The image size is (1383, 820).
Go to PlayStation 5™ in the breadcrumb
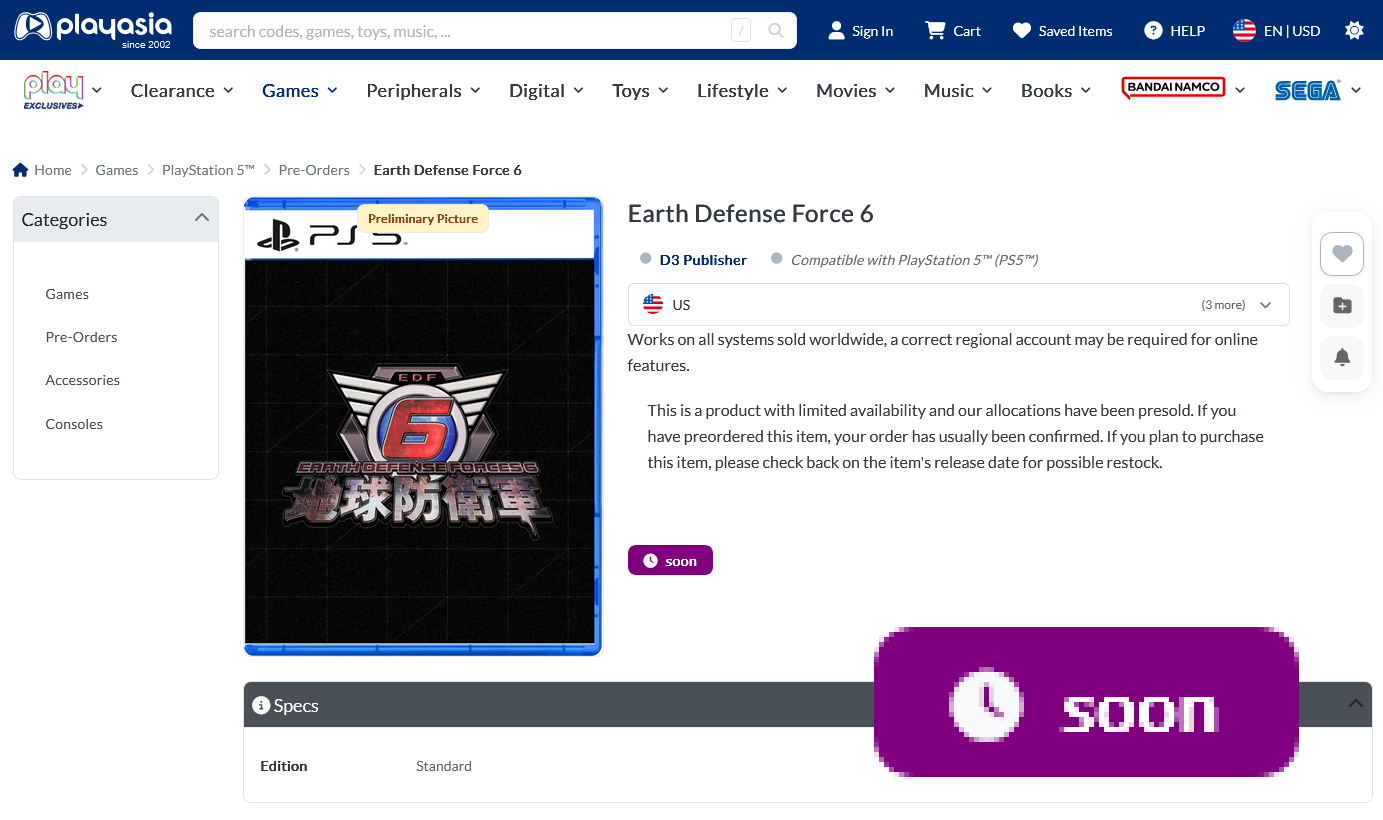pos(209,170)
